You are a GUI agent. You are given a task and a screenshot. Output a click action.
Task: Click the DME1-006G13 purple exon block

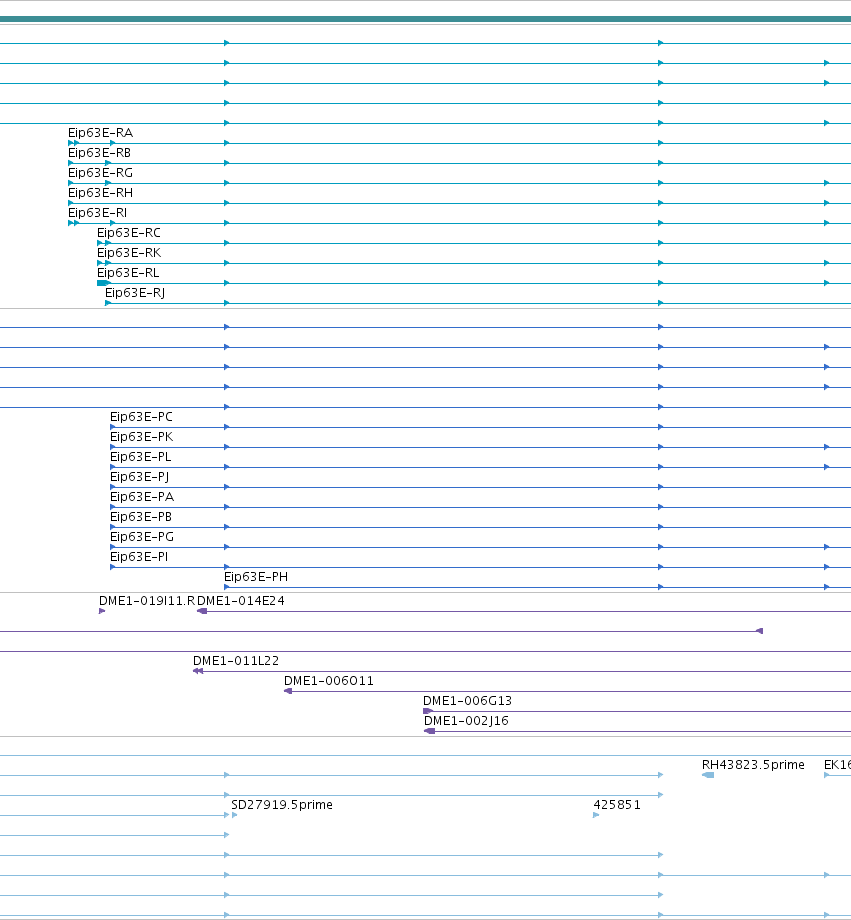pos(428,711)
